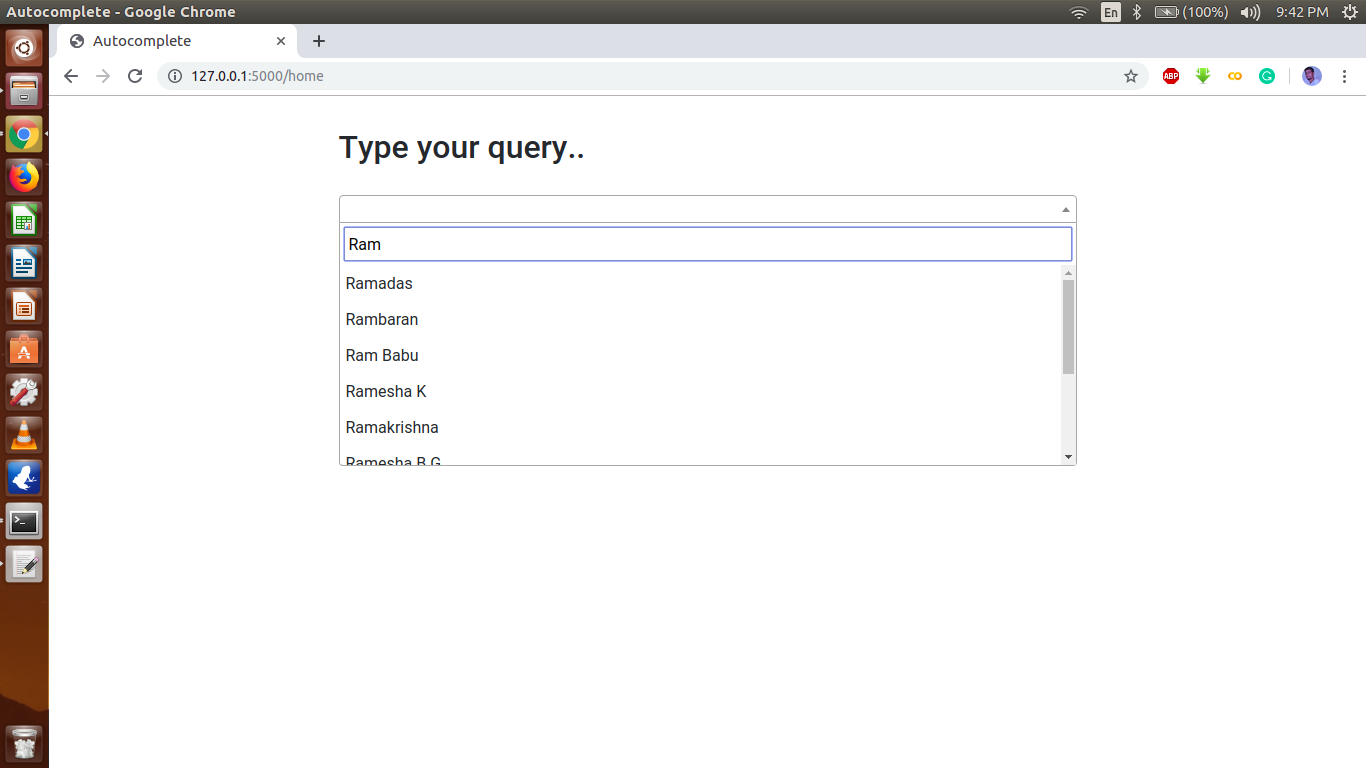This screenshot has width=1366, height=768.
Task: Launch Files manager from the dock
Action: (x=24, y=91)
